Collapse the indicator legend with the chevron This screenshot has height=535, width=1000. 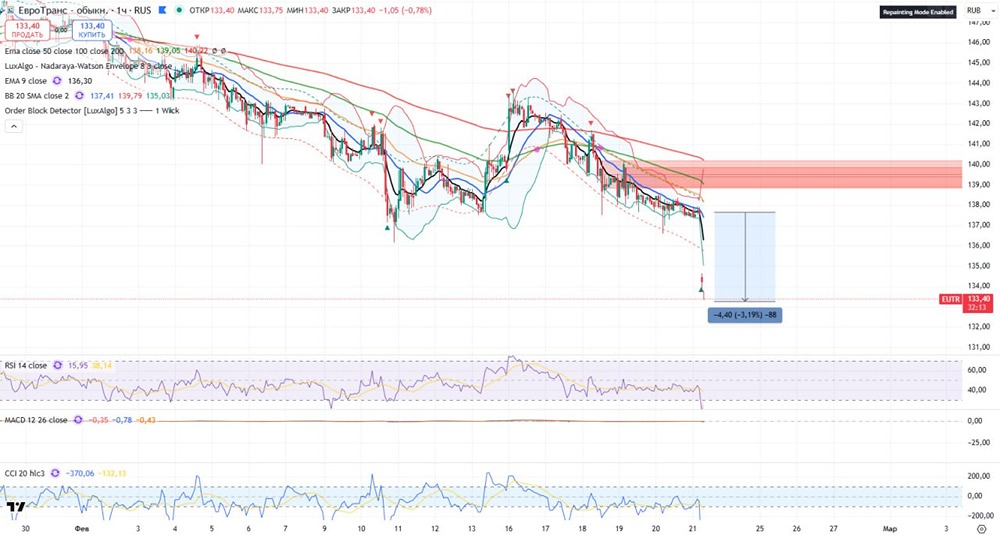pyautogui.click(x=13, y=126)
